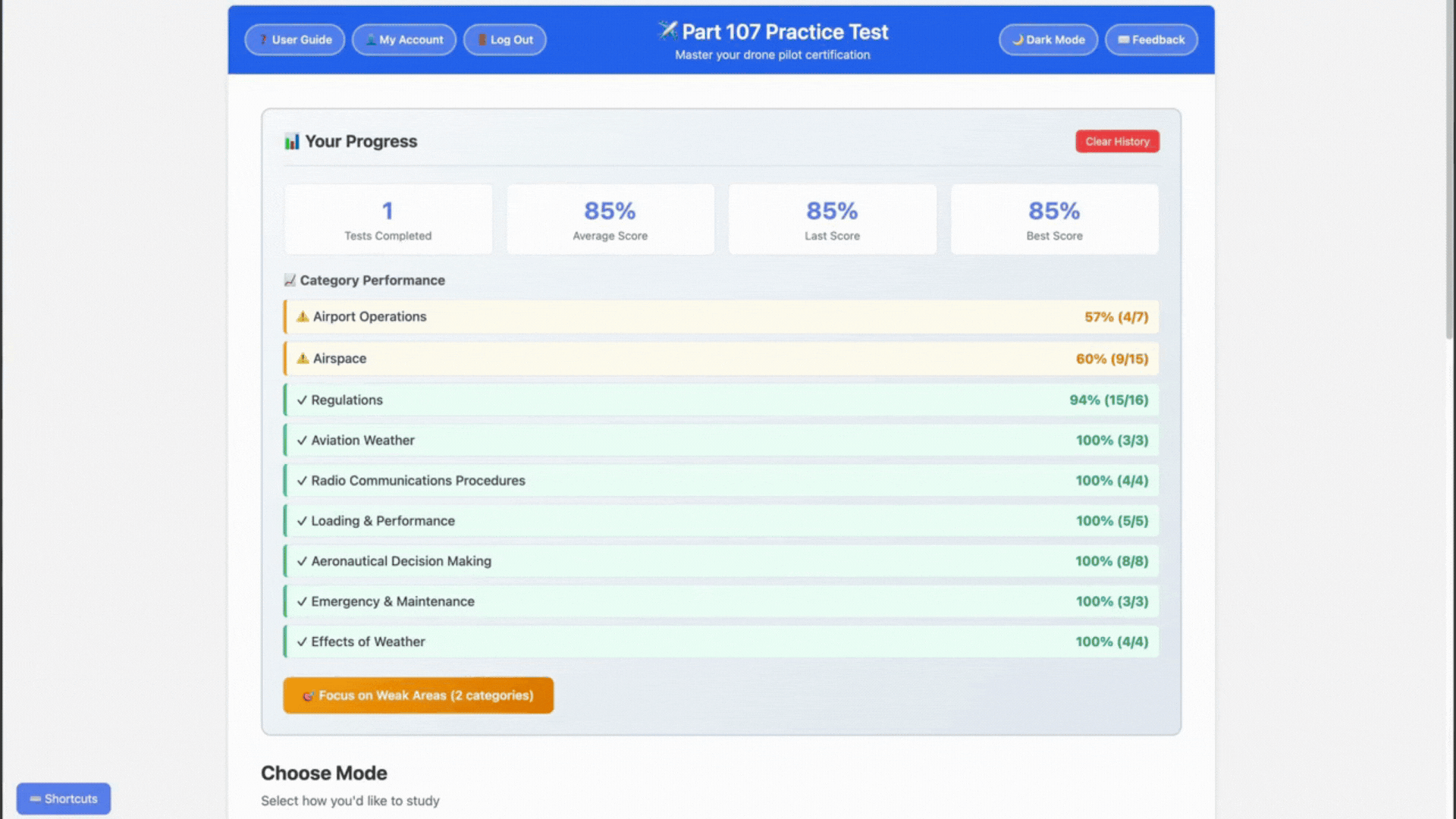Open My Account page
This screenshot has width=1456, height=819.
pyautogui.click(x=403, y=40)
